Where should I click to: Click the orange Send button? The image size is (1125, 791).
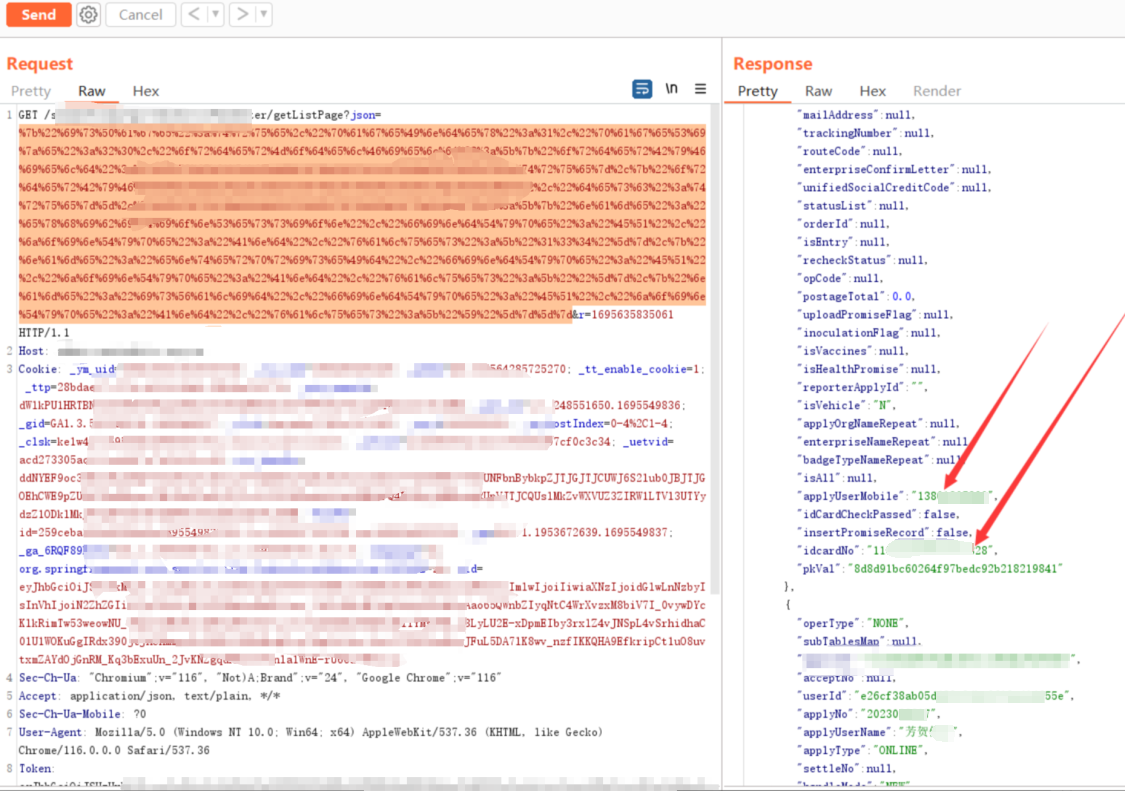(39, 14)
